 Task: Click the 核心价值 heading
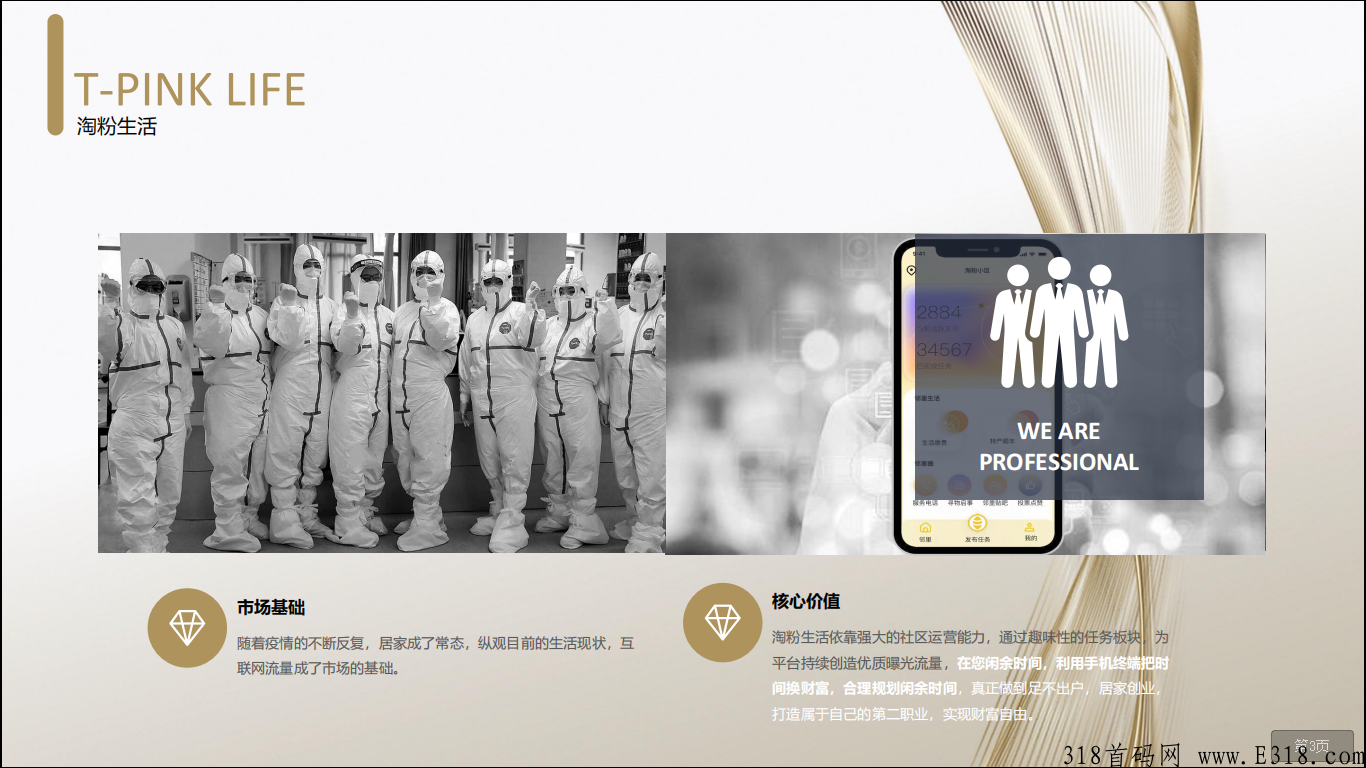click(806, 601)
